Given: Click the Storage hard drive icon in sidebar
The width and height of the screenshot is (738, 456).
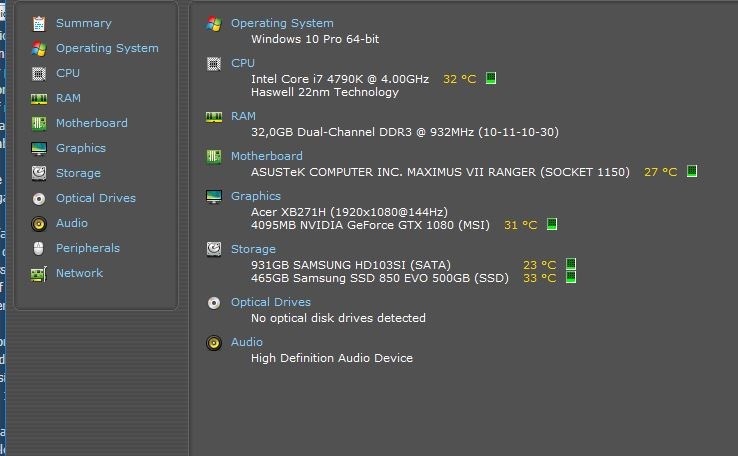Looking at the screenshot, I should coord(39,173).
